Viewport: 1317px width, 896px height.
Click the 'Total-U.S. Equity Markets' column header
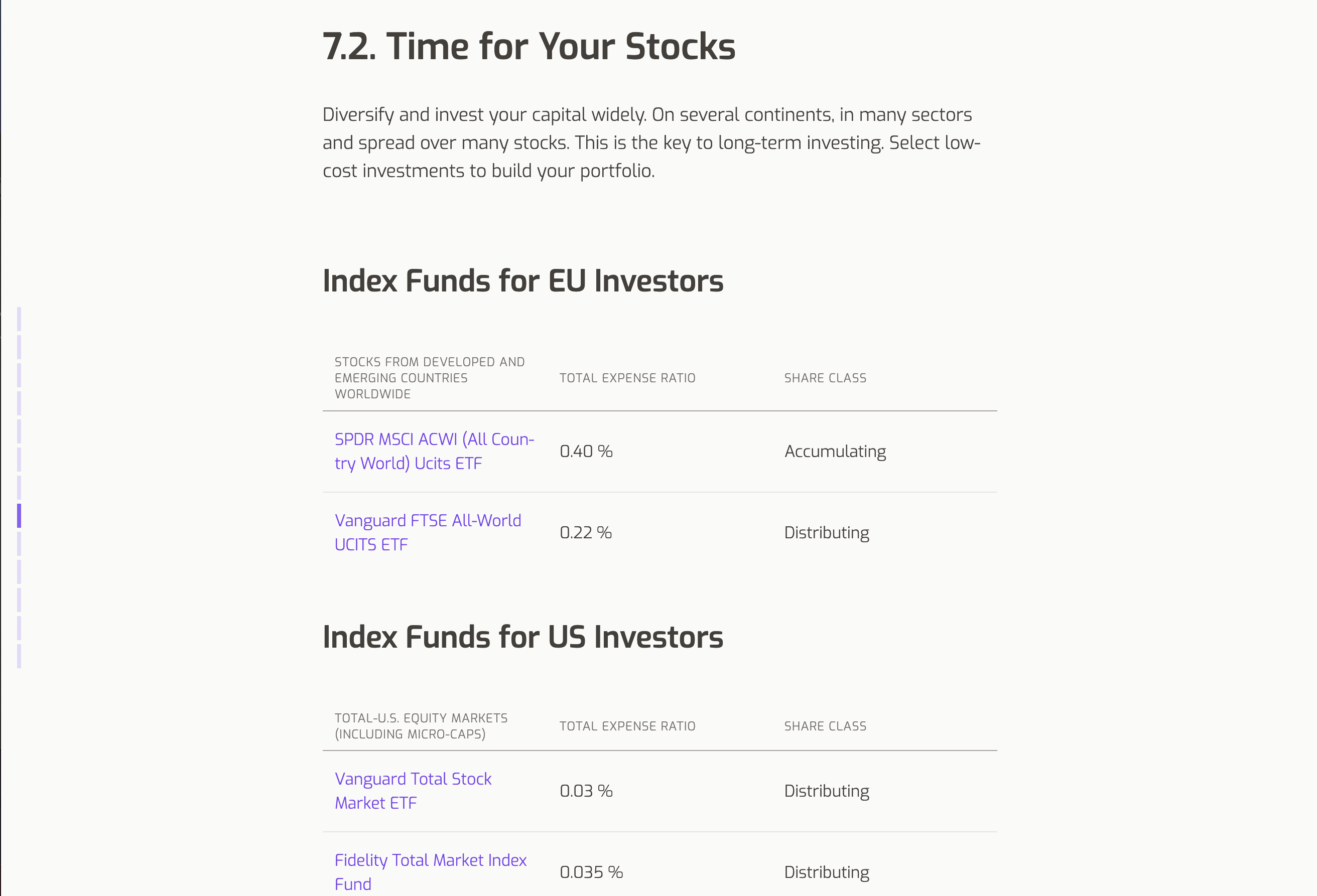(421, 726)
